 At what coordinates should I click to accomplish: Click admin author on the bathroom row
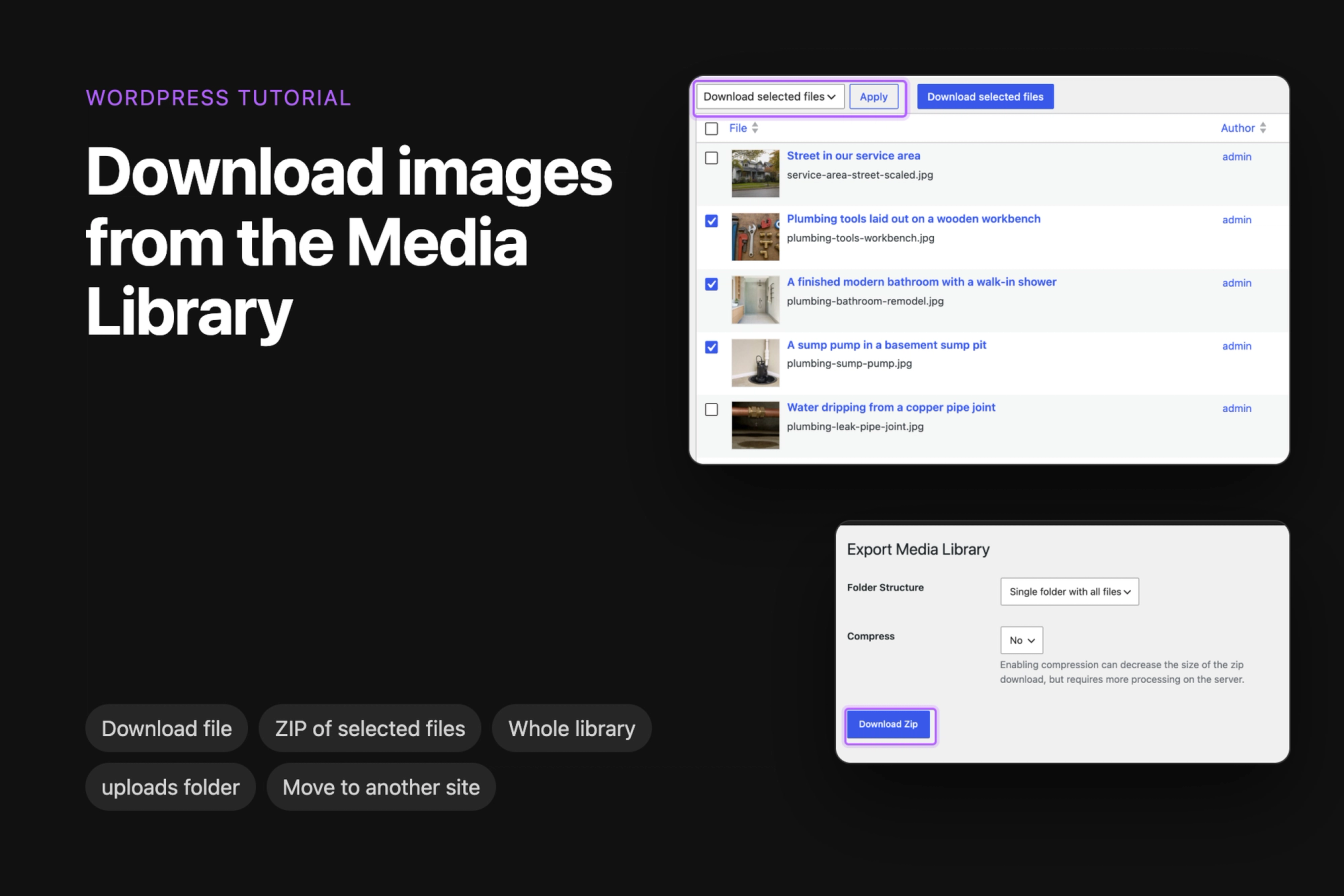(1237, 283)
